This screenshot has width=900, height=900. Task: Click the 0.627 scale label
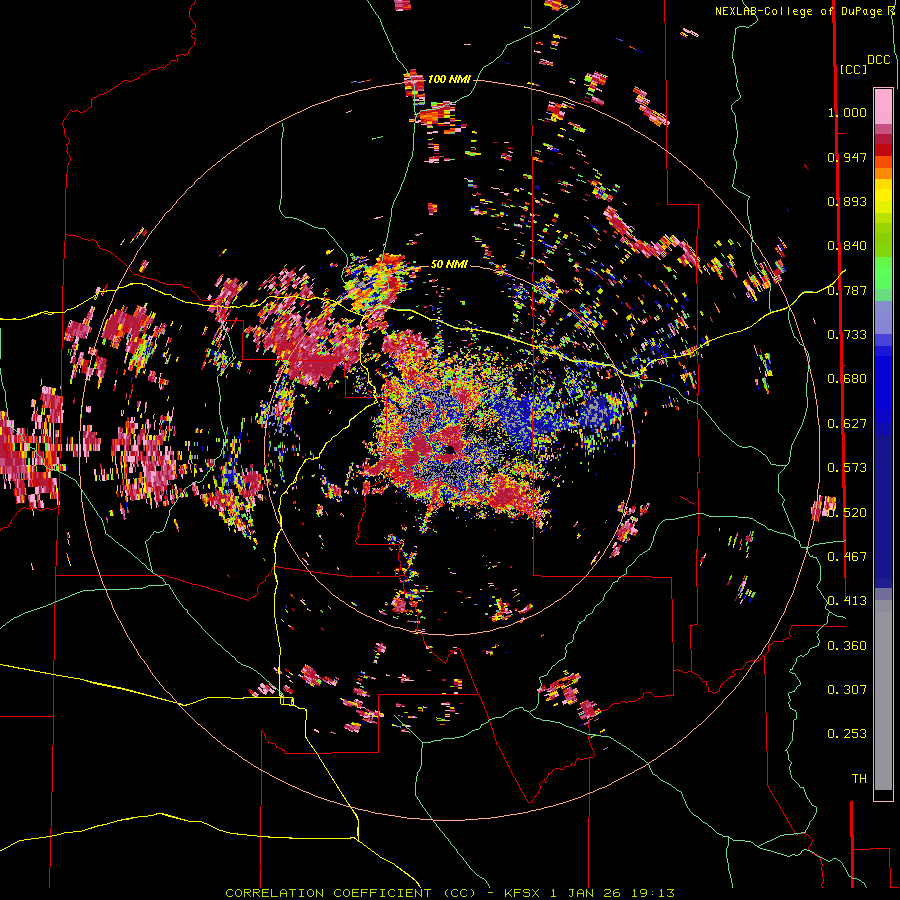(847, 424)
